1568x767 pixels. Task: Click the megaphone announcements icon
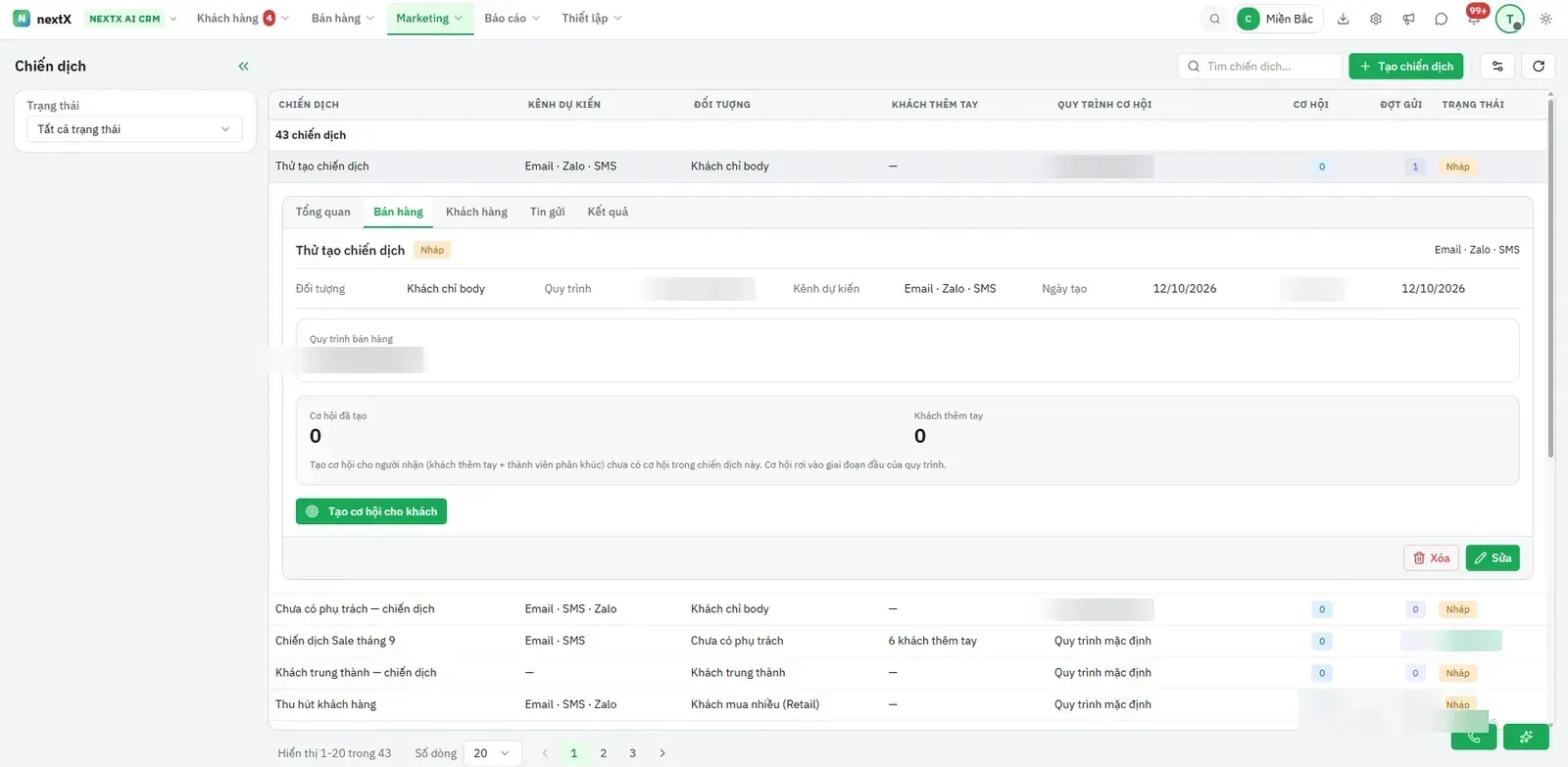(1408, 19)
